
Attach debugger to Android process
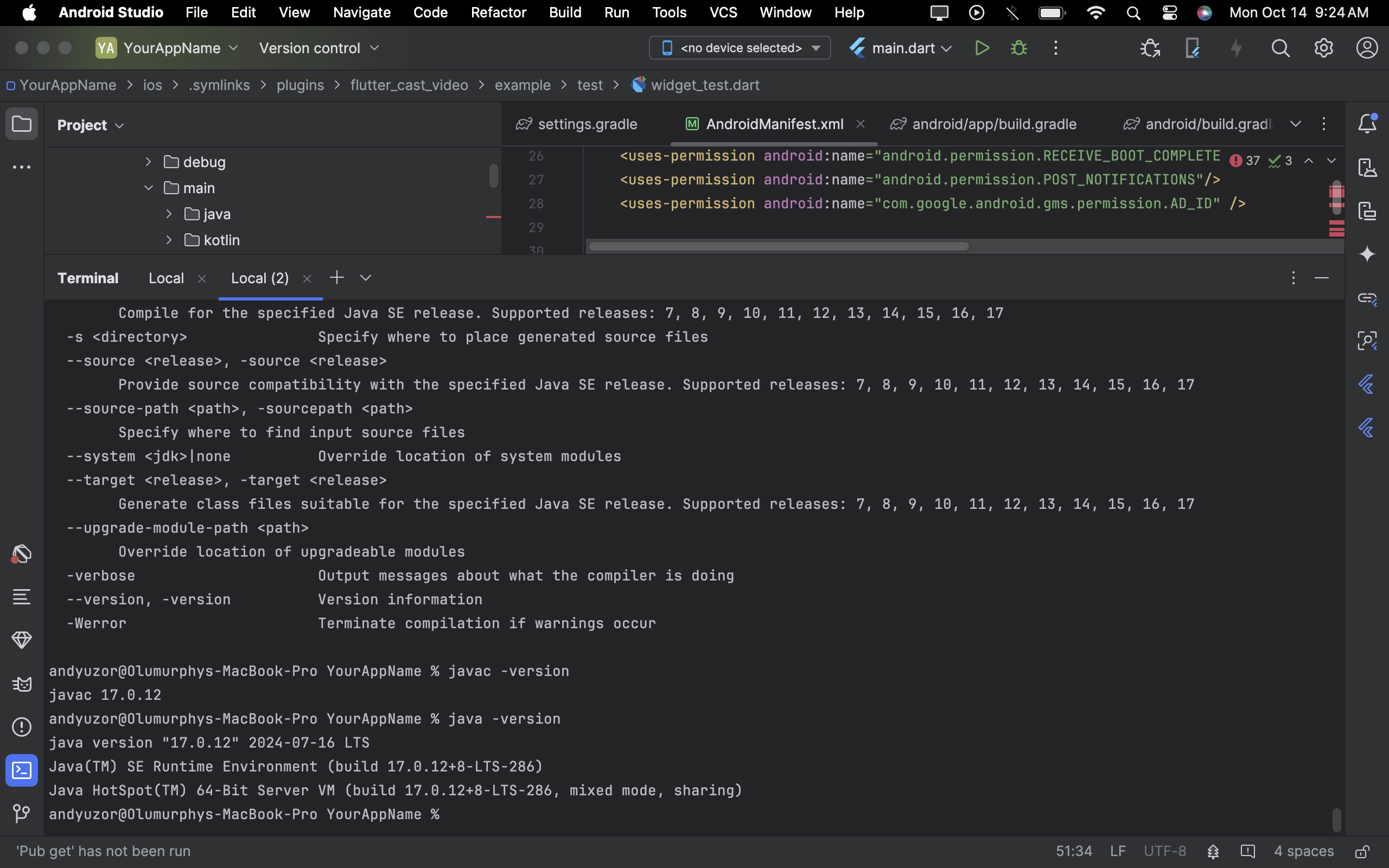coord(1150,48)
